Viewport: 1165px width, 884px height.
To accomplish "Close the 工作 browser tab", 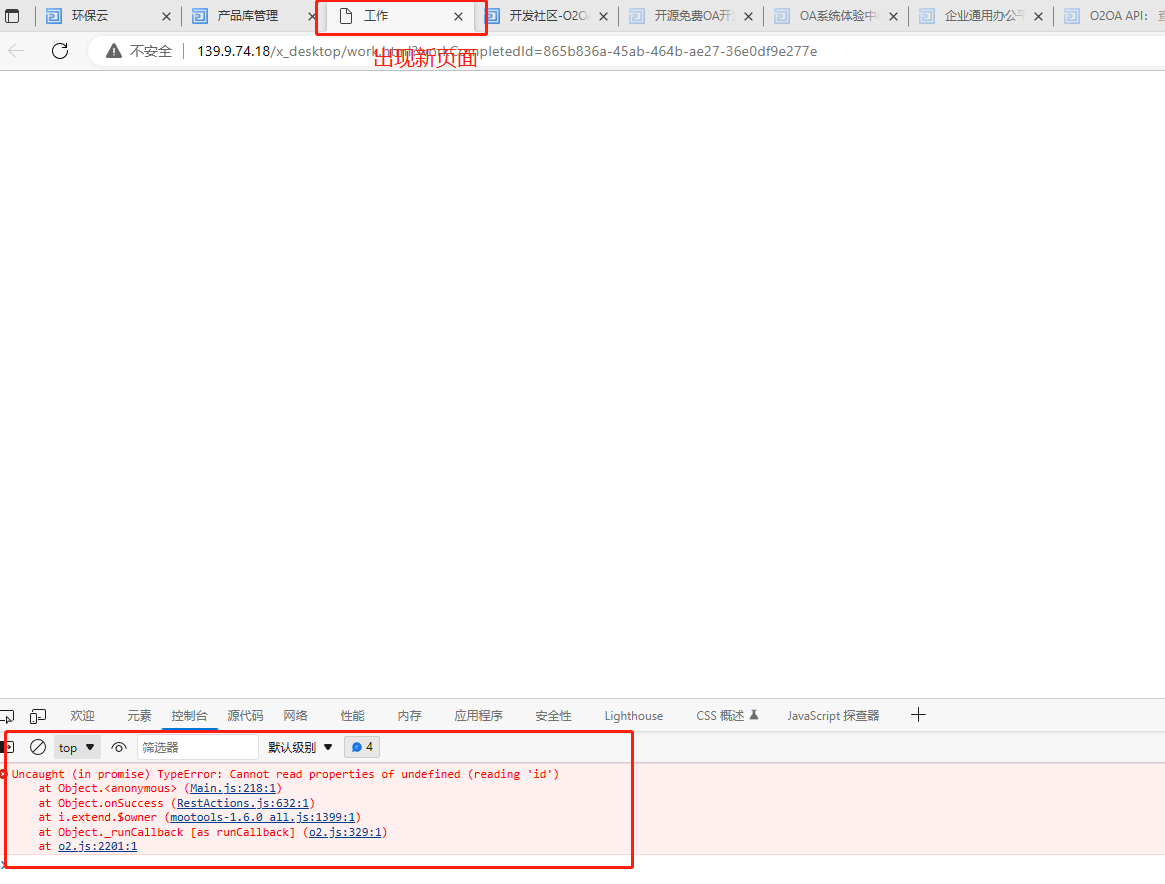I will tap(458, 16).
